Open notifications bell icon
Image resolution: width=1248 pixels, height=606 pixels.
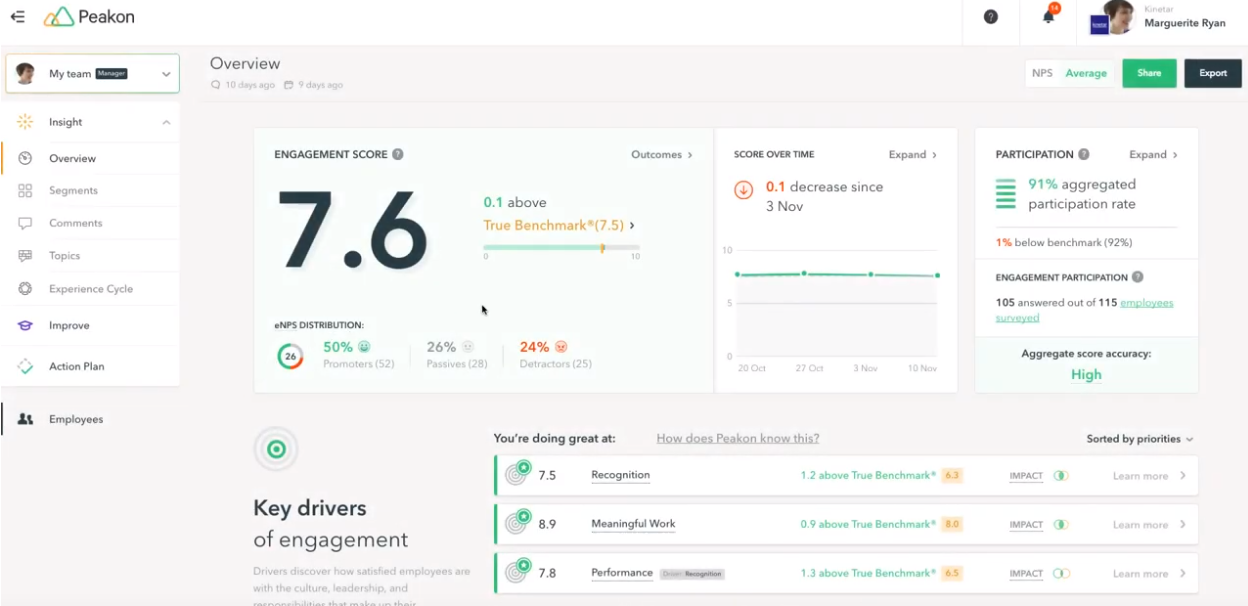tap(1049, 16)
